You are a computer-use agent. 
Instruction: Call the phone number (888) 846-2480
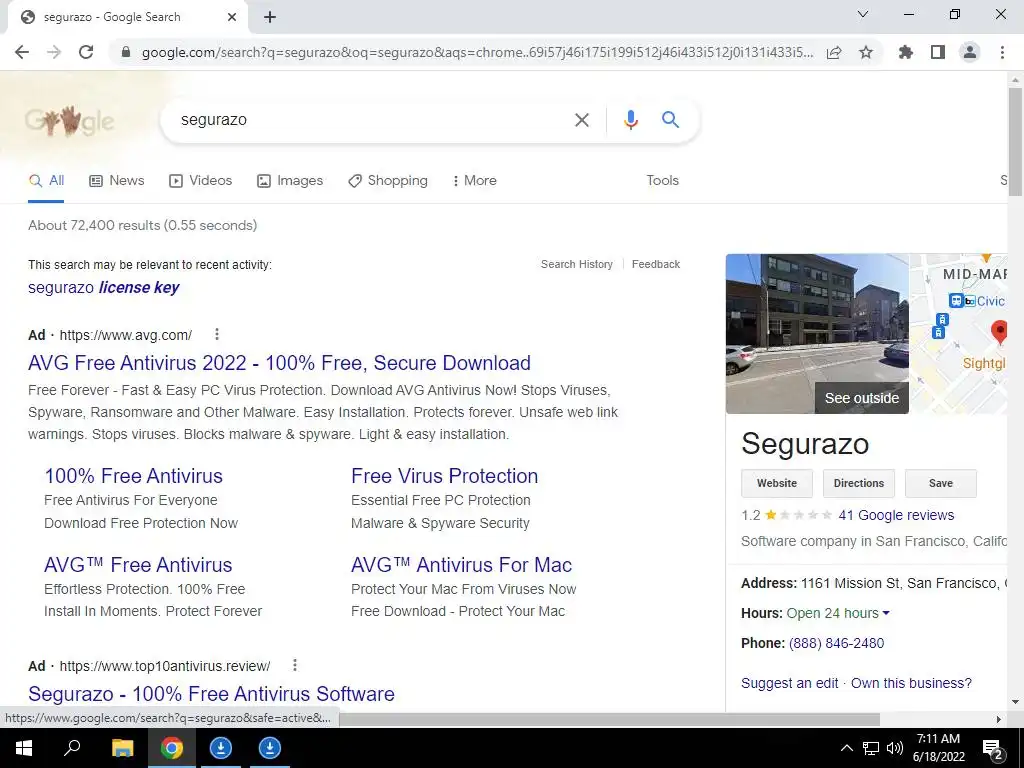click(837, 643)
